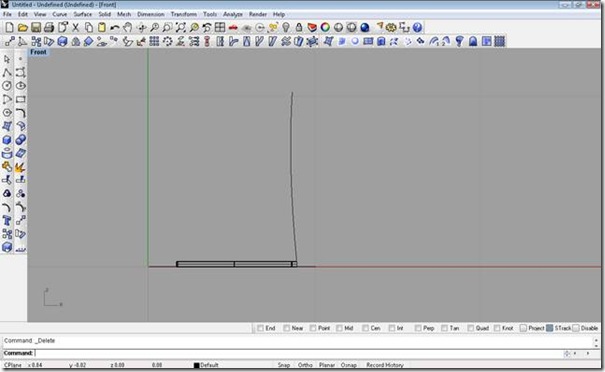Toggle Planar in the status bar
This screenshot has width=605, height=372.
click(326, 365)
